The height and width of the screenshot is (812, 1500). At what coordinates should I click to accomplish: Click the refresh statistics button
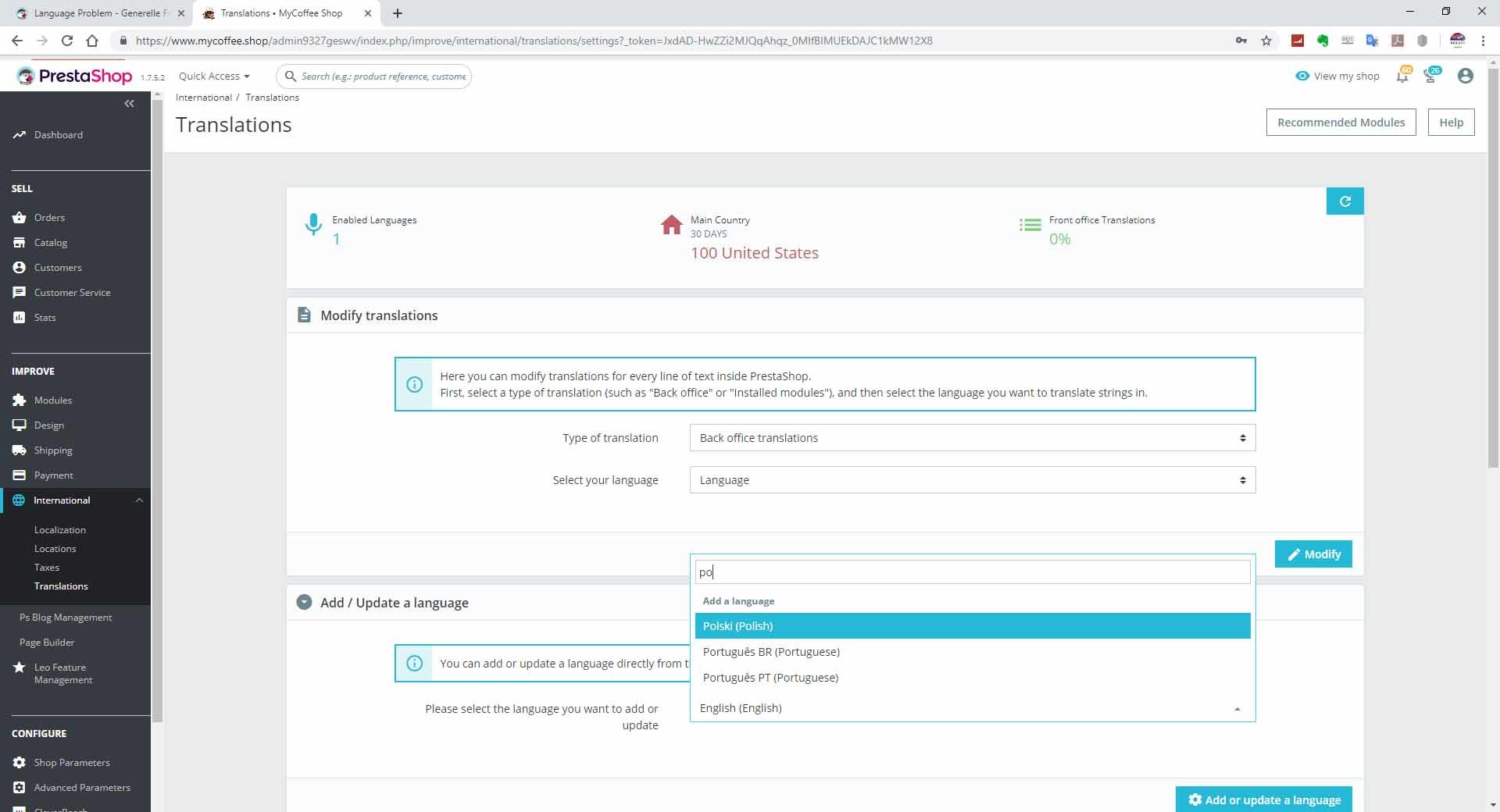(1345, 201)
